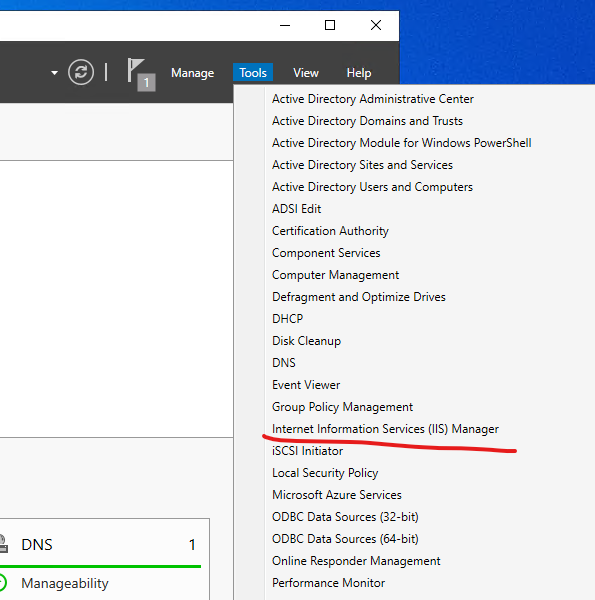Open the Help menu
The image size is (595, 600).
(359, 73)
